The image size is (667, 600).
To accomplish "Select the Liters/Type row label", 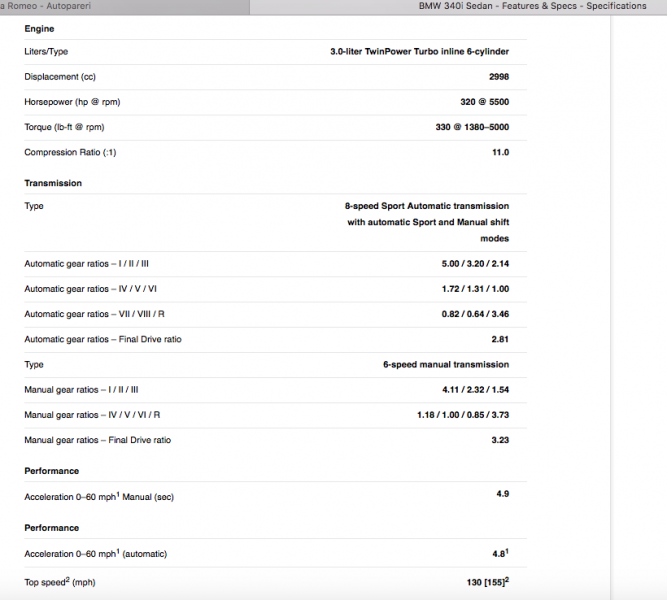I will tap(46, 51).
